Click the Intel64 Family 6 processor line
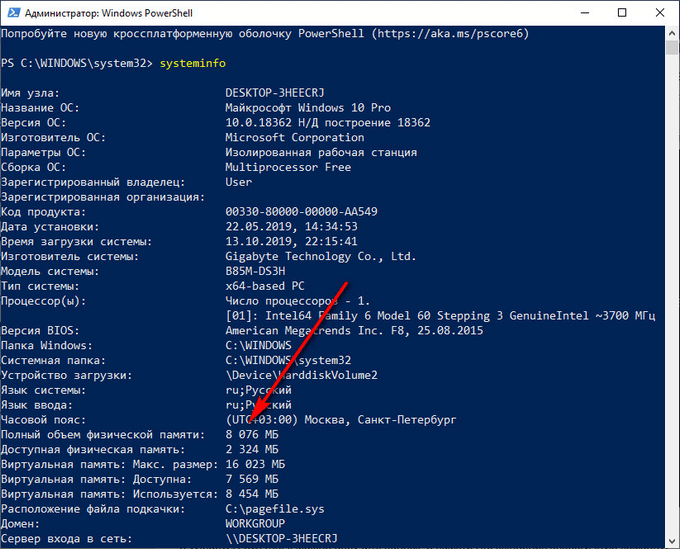The image size is (680, 549). 440,316
